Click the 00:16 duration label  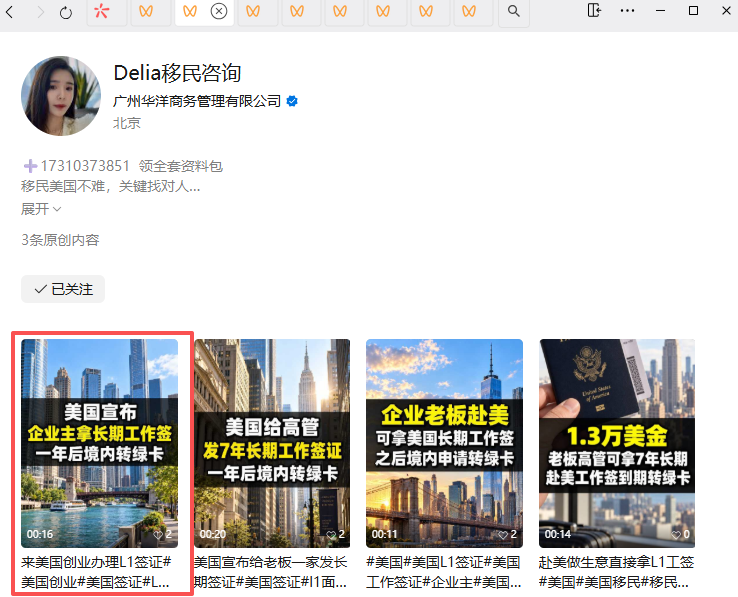coord(40,534)
